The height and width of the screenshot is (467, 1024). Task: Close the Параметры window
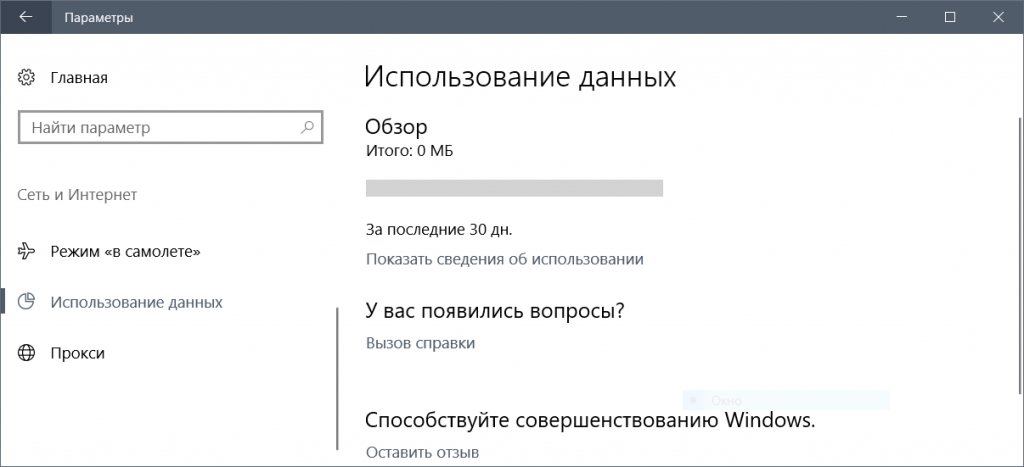pyautogui.click(x=996, y=17)
